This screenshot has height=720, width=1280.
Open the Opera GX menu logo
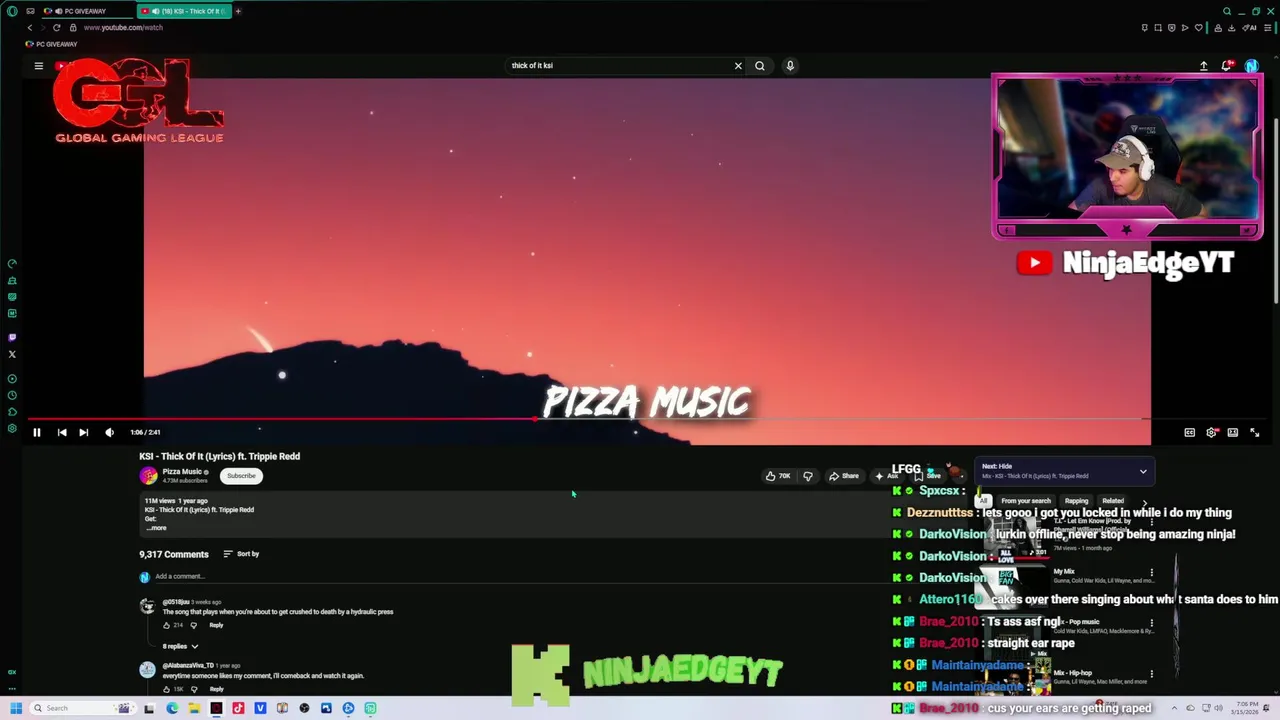pos(12,11)
